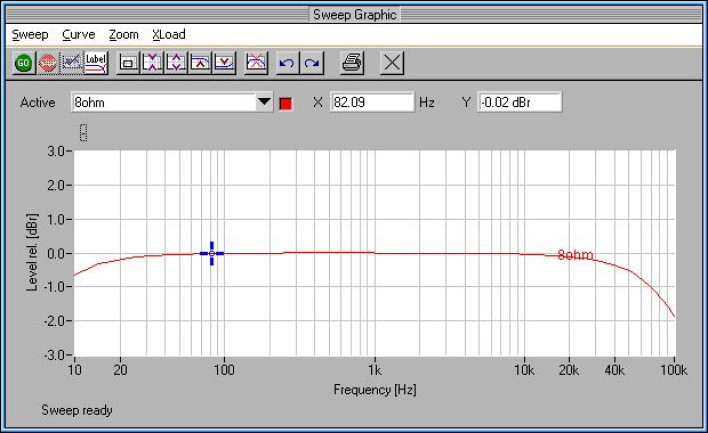Print the graph with the printer icon
708x433 pixels.
(x=352, y=63)
